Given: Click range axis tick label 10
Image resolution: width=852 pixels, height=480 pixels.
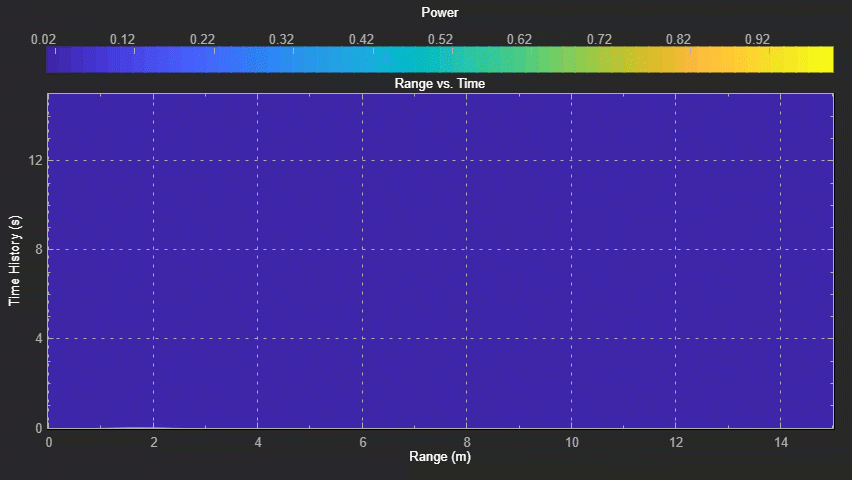Looking at the screenshot, I should coord(572,442).
